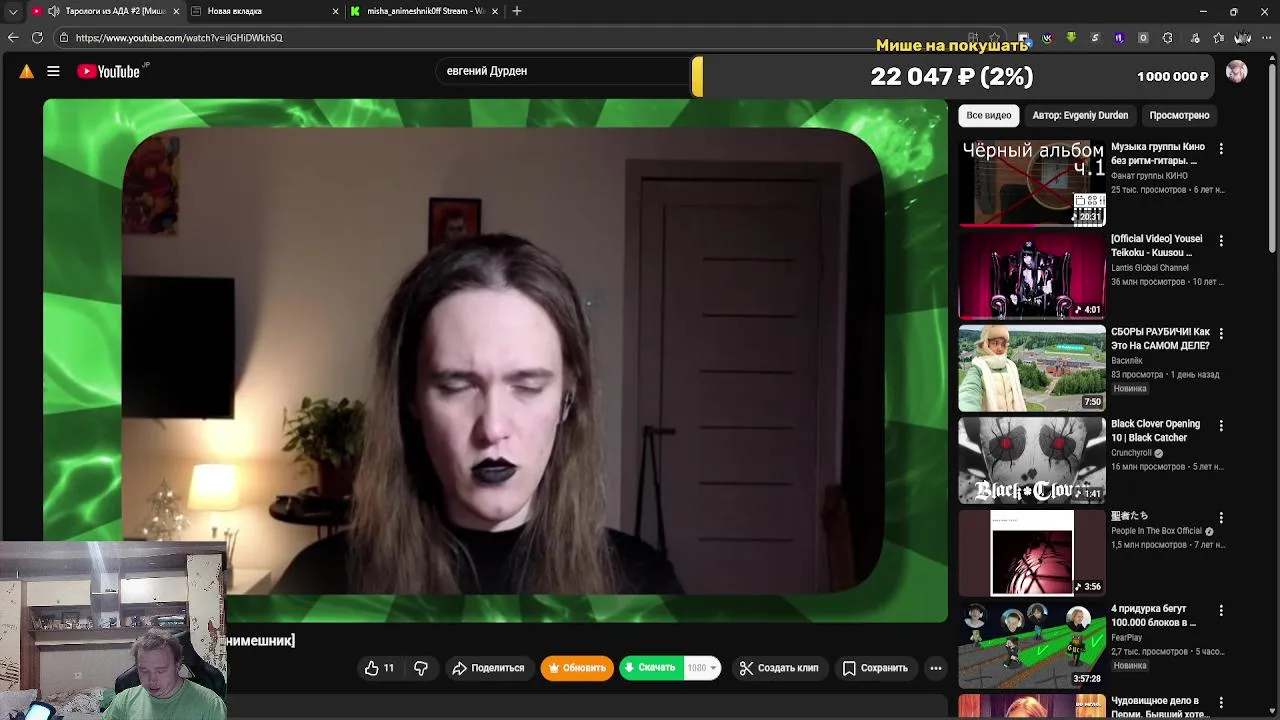
Task: Open options for 4 придурка бегут video
Action: (x=1221, y=610)
